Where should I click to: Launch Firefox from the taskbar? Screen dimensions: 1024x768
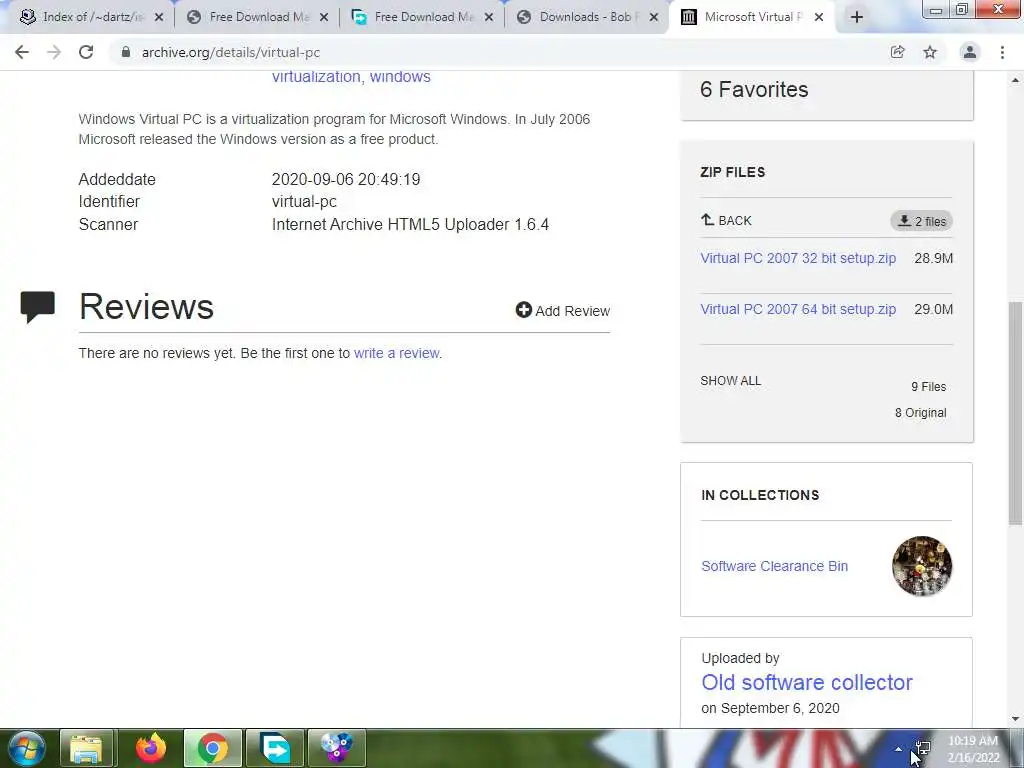pos(151,748)
